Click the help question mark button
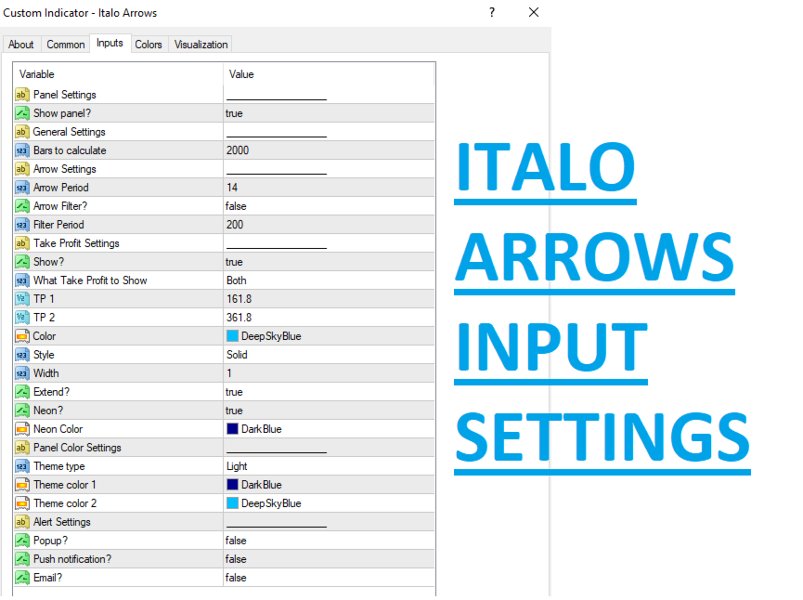Viewport: 803px width, 600px height. (x=492, y=12)
